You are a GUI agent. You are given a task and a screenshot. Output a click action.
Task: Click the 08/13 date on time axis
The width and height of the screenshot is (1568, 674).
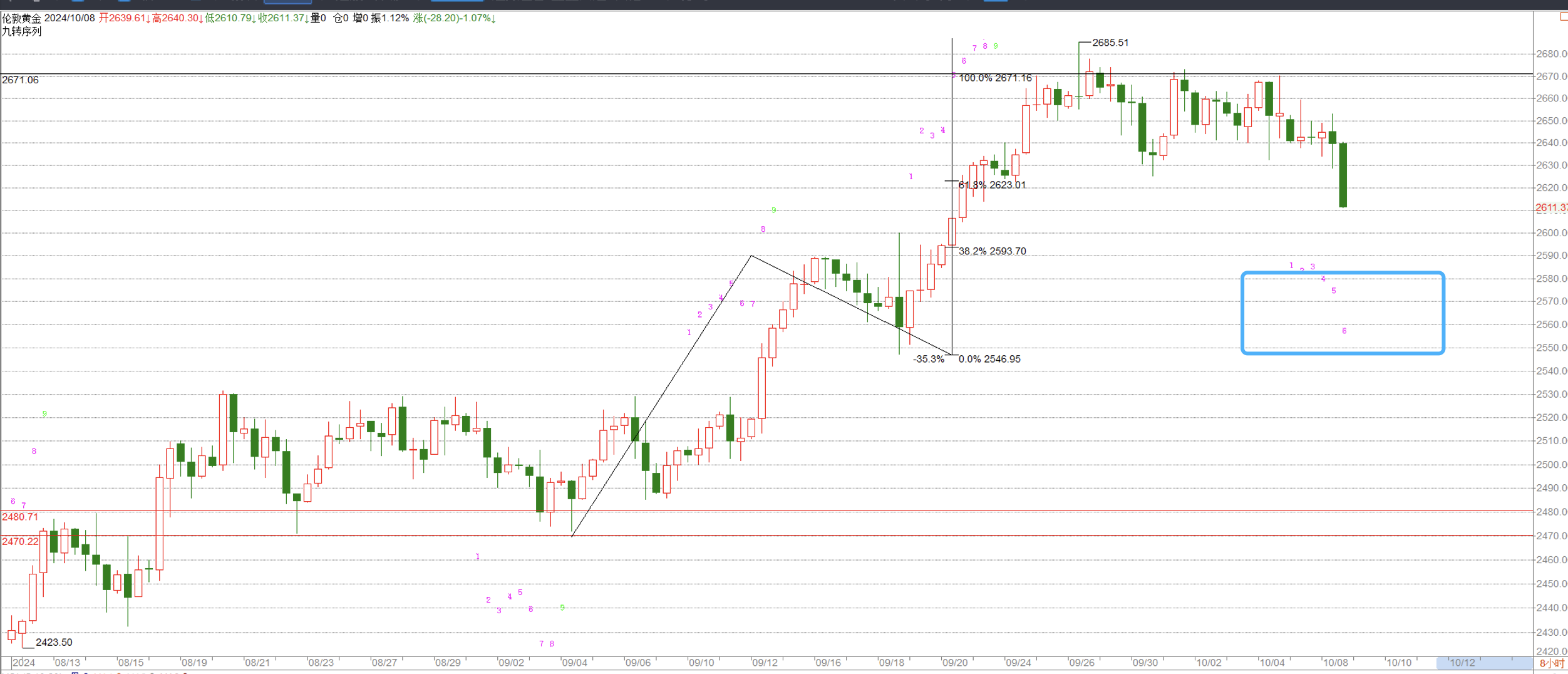click(x=68, y=663)
